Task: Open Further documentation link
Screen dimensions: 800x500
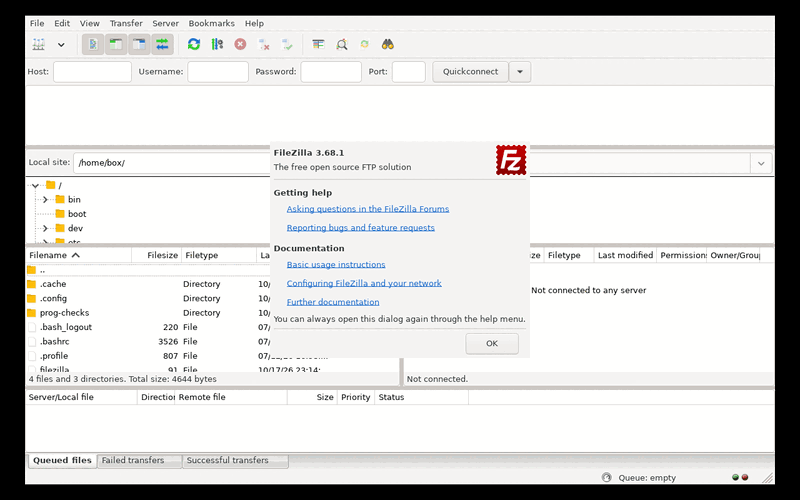Action: coord(333,302)
